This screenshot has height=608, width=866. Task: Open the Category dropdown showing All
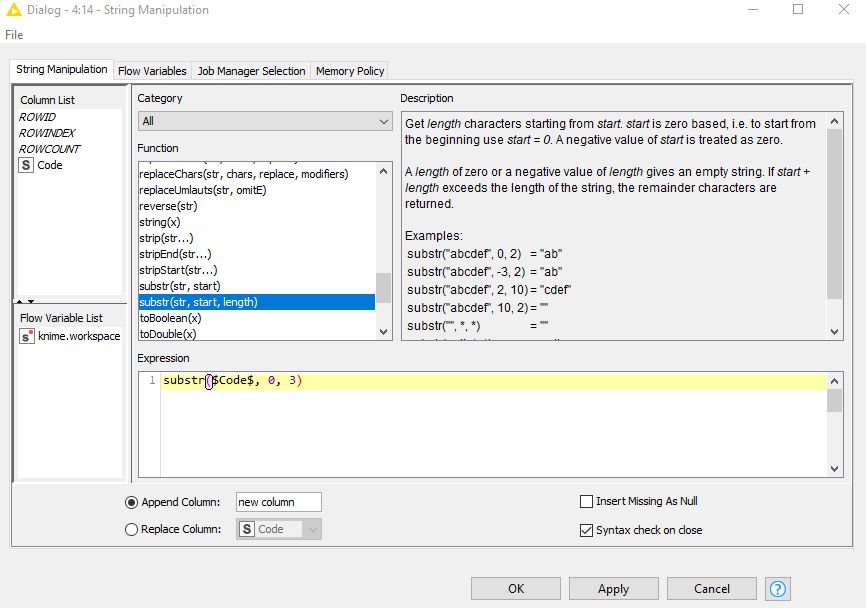(x=265, y=121)
